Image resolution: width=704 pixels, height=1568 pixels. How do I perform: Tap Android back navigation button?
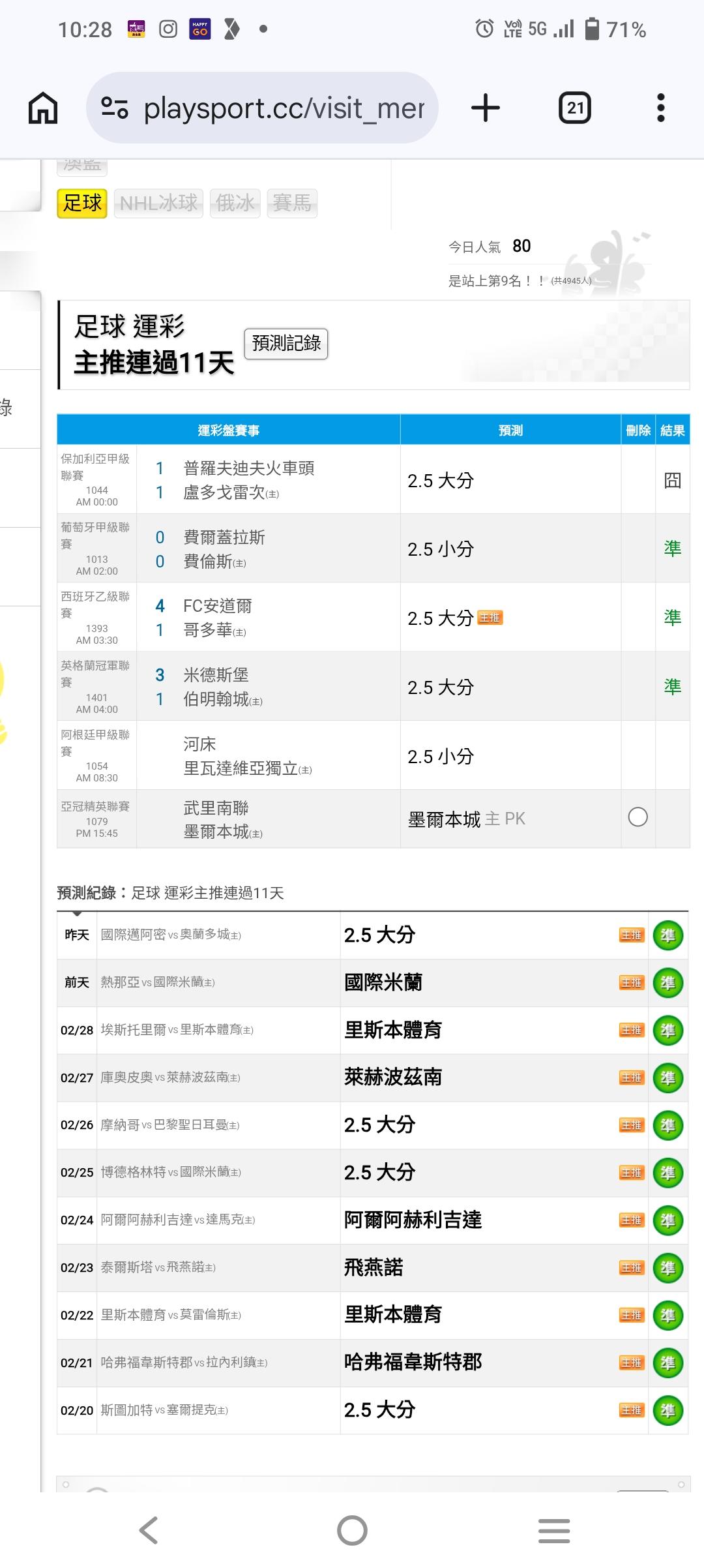(149, 1530)
